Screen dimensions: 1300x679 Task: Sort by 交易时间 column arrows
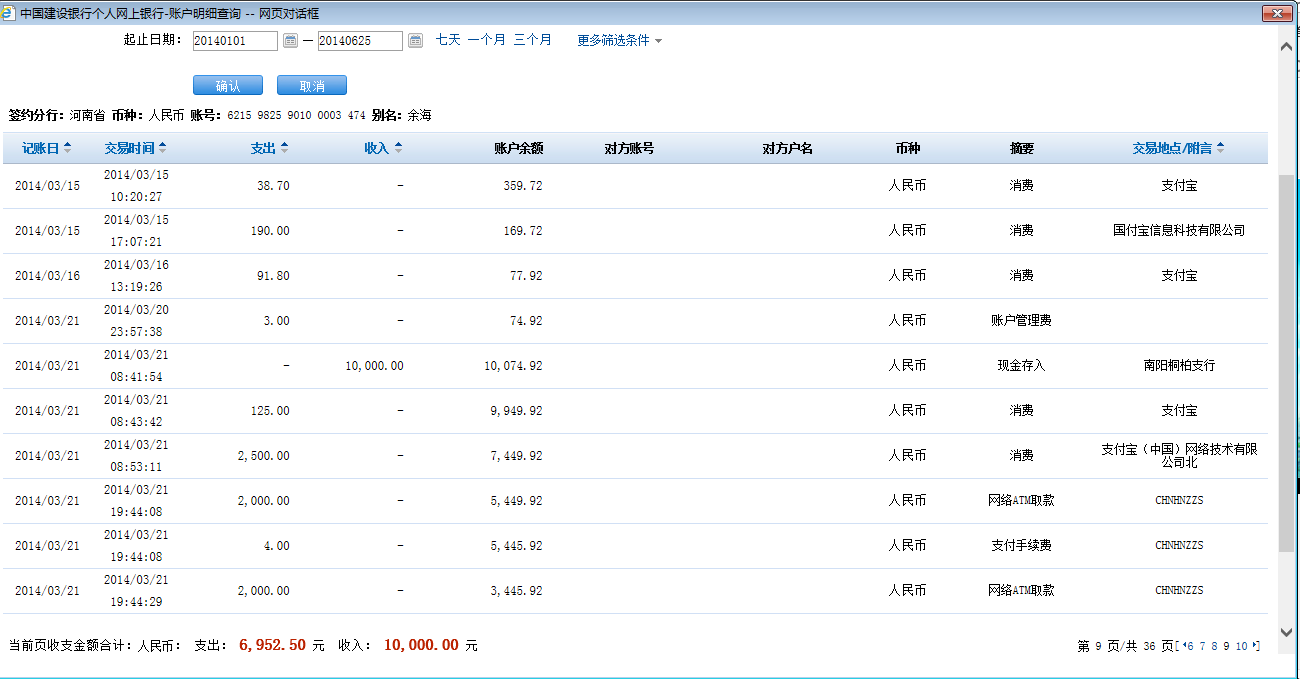163,148
